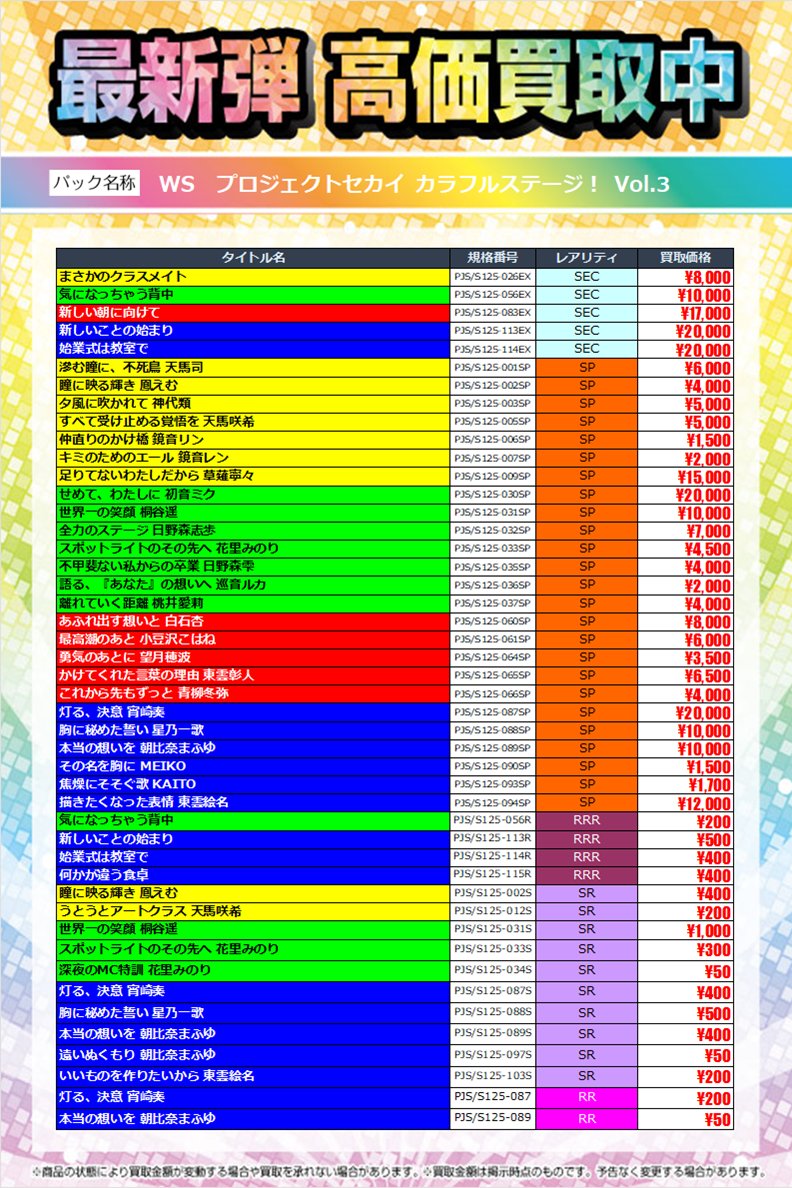
Task: Click card number PJS/S125-113R
Action: (493, 838)
